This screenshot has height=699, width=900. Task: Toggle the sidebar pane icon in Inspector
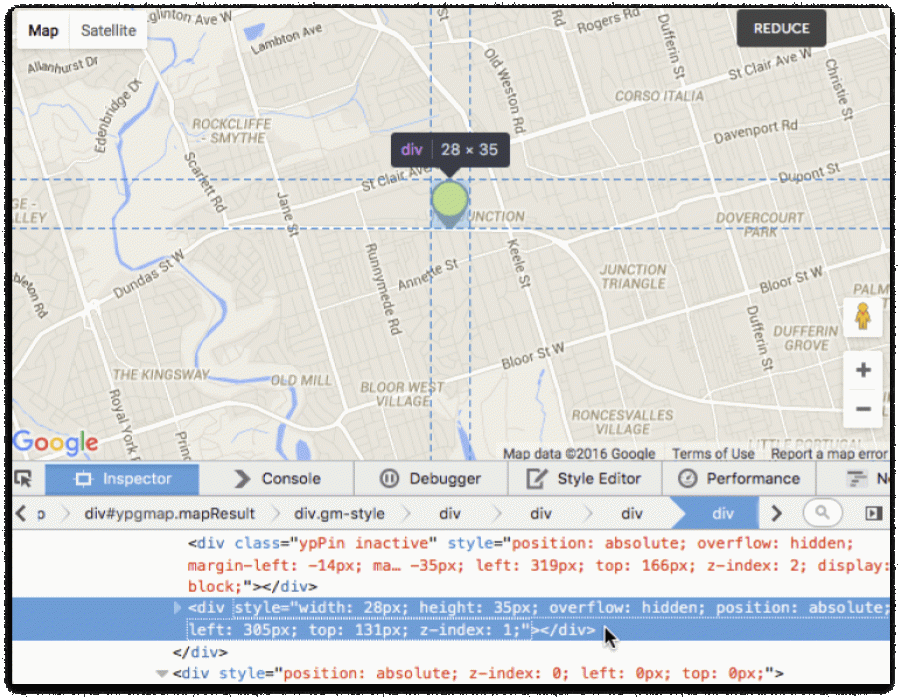tap(874, 512)
